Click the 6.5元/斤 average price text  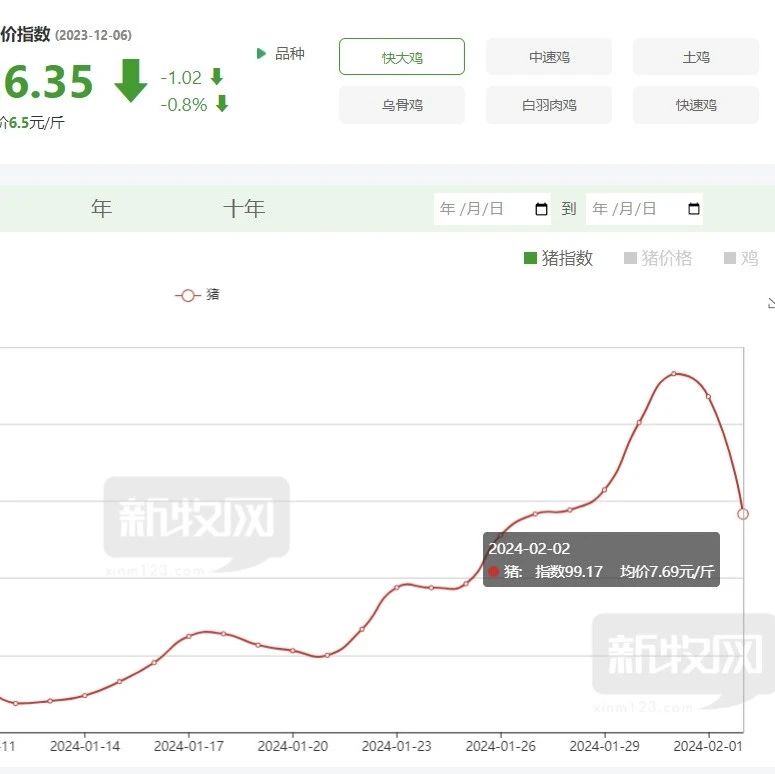(x=37, y=123)
